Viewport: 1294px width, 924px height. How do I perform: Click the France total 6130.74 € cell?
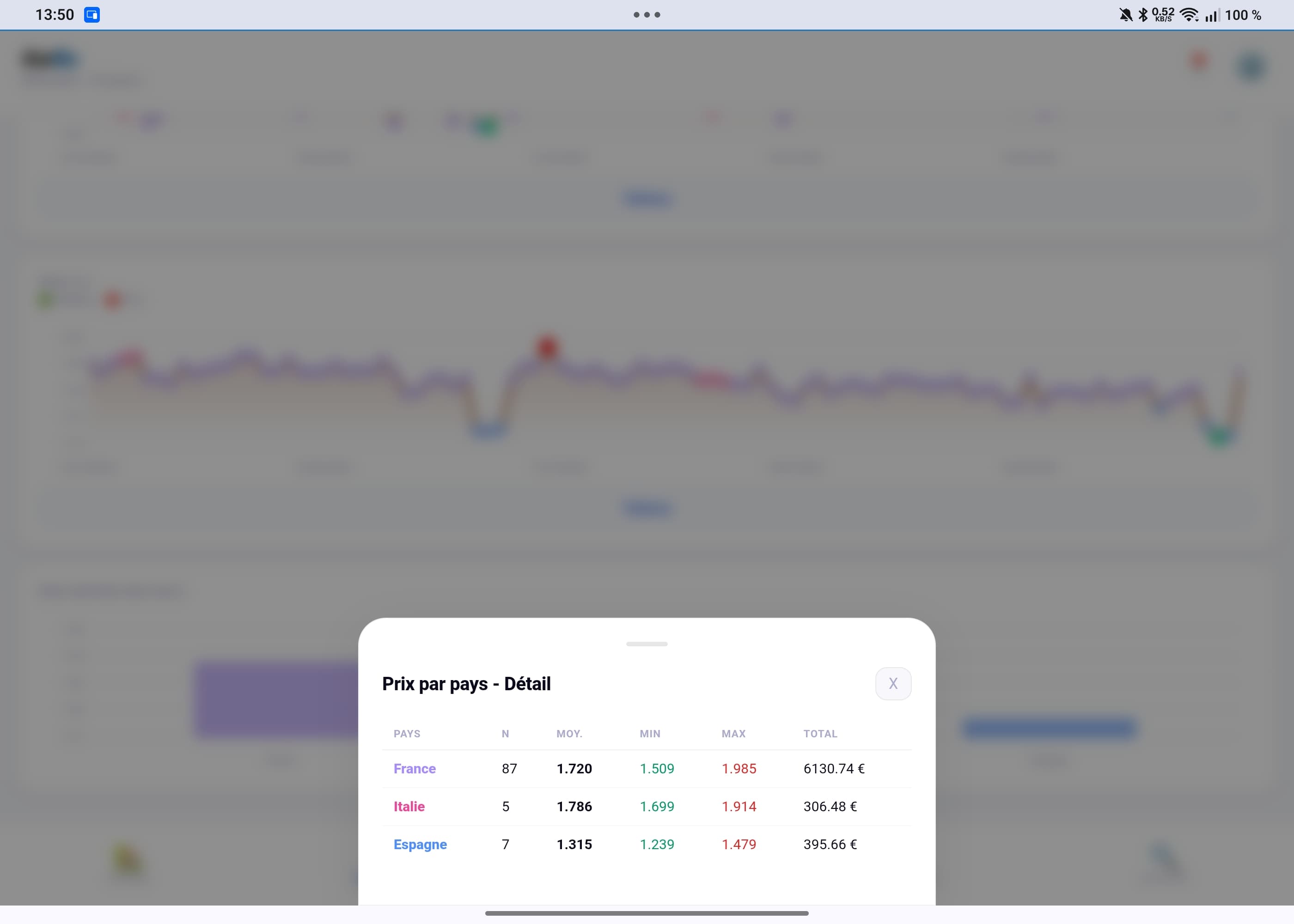pos(834,769)
